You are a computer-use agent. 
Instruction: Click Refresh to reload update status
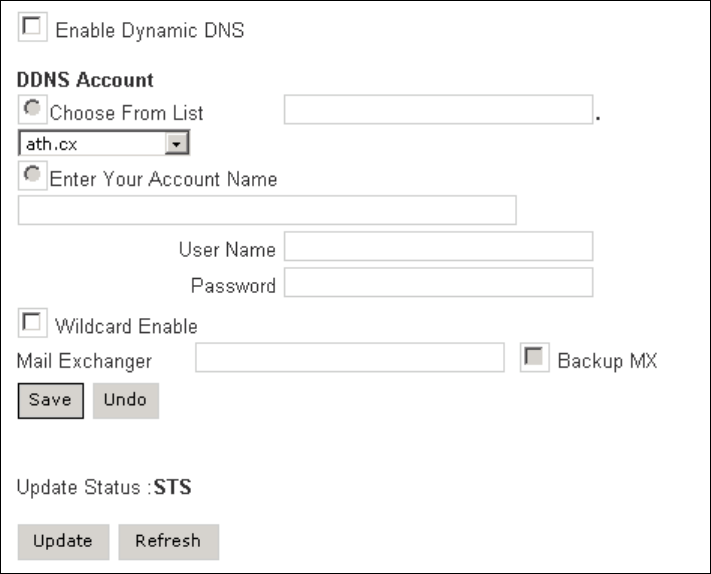tap(169, 542)
